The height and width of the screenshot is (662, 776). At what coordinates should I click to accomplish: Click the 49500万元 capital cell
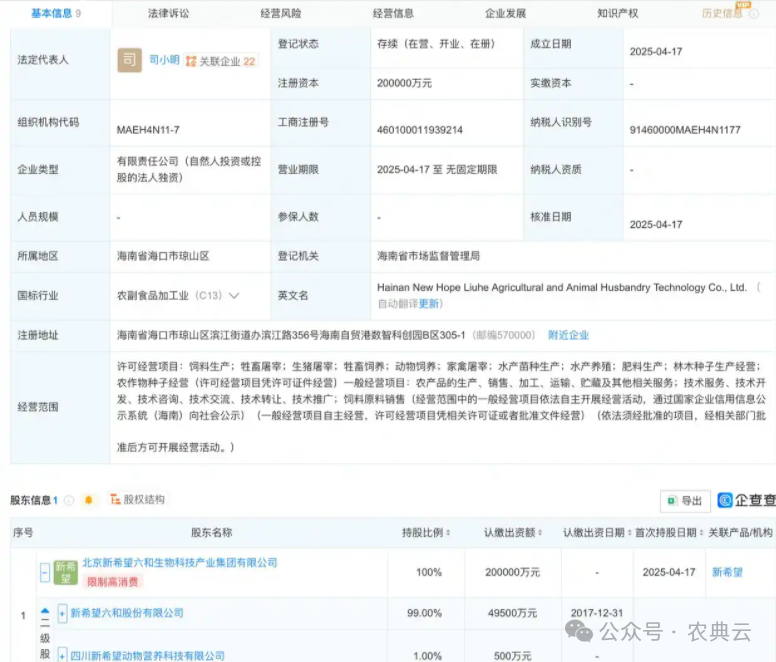point(512,613)
